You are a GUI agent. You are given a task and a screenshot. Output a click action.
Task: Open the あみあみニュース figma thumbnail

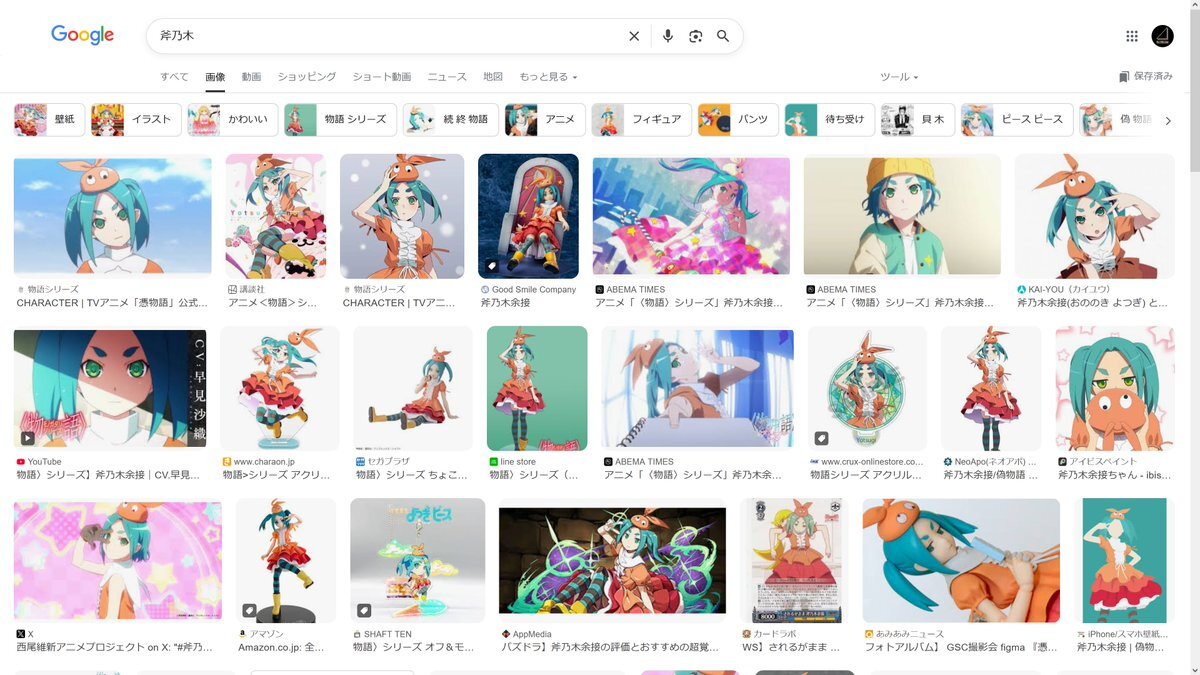coord(961,561)
